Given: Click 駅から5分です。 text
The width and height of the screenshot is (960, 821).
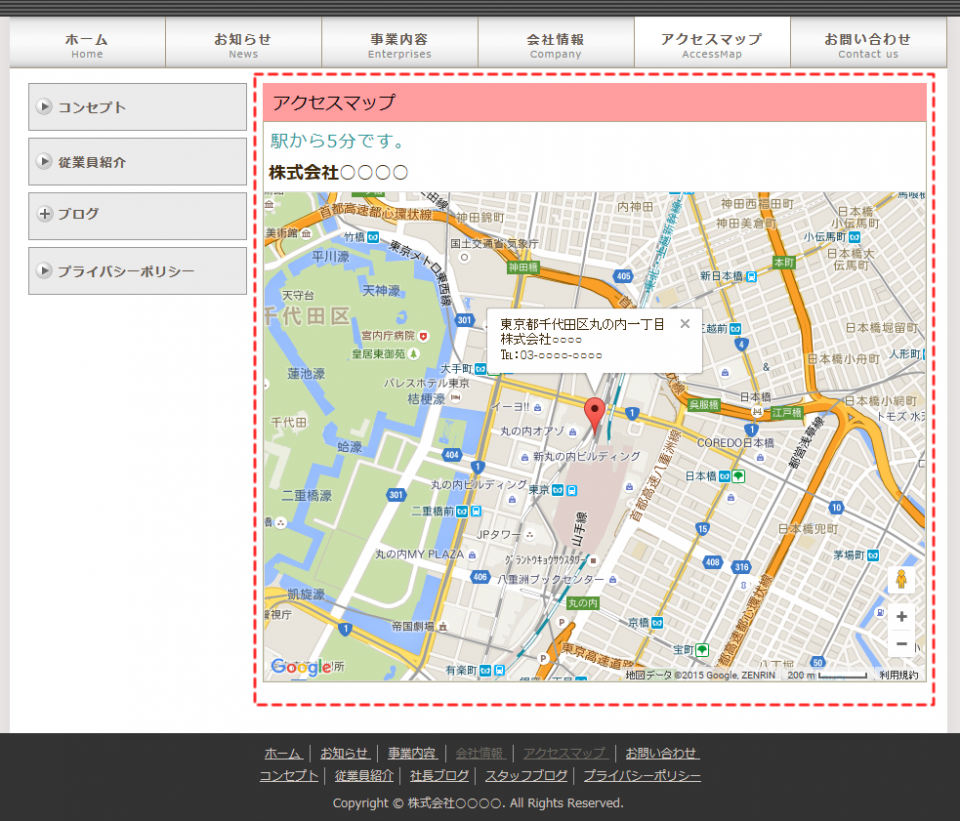Looking at the screenshot, I should coord(339,141).
